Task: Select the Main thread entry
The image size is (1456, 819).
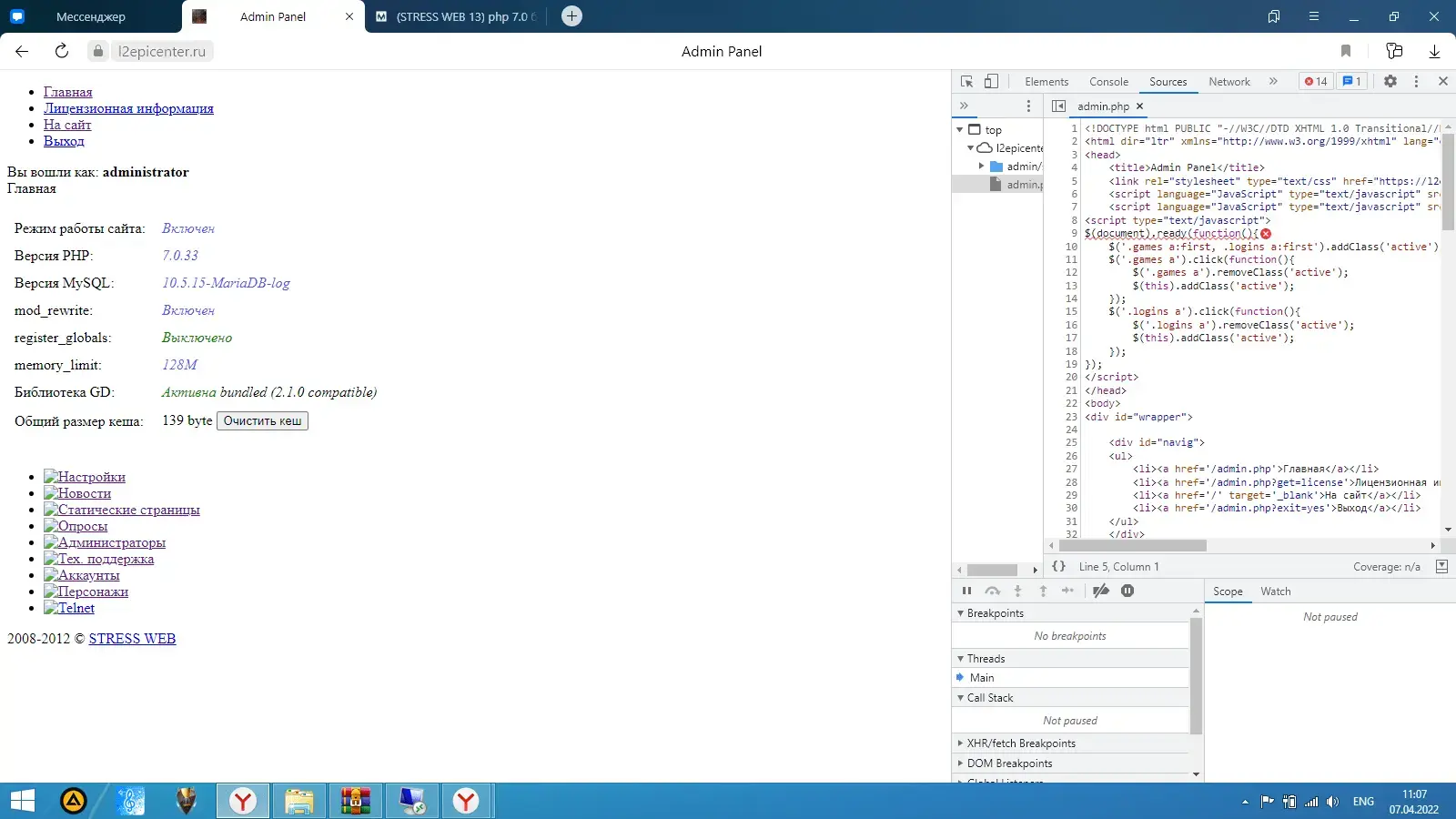Action: [x=1071, y=678]
